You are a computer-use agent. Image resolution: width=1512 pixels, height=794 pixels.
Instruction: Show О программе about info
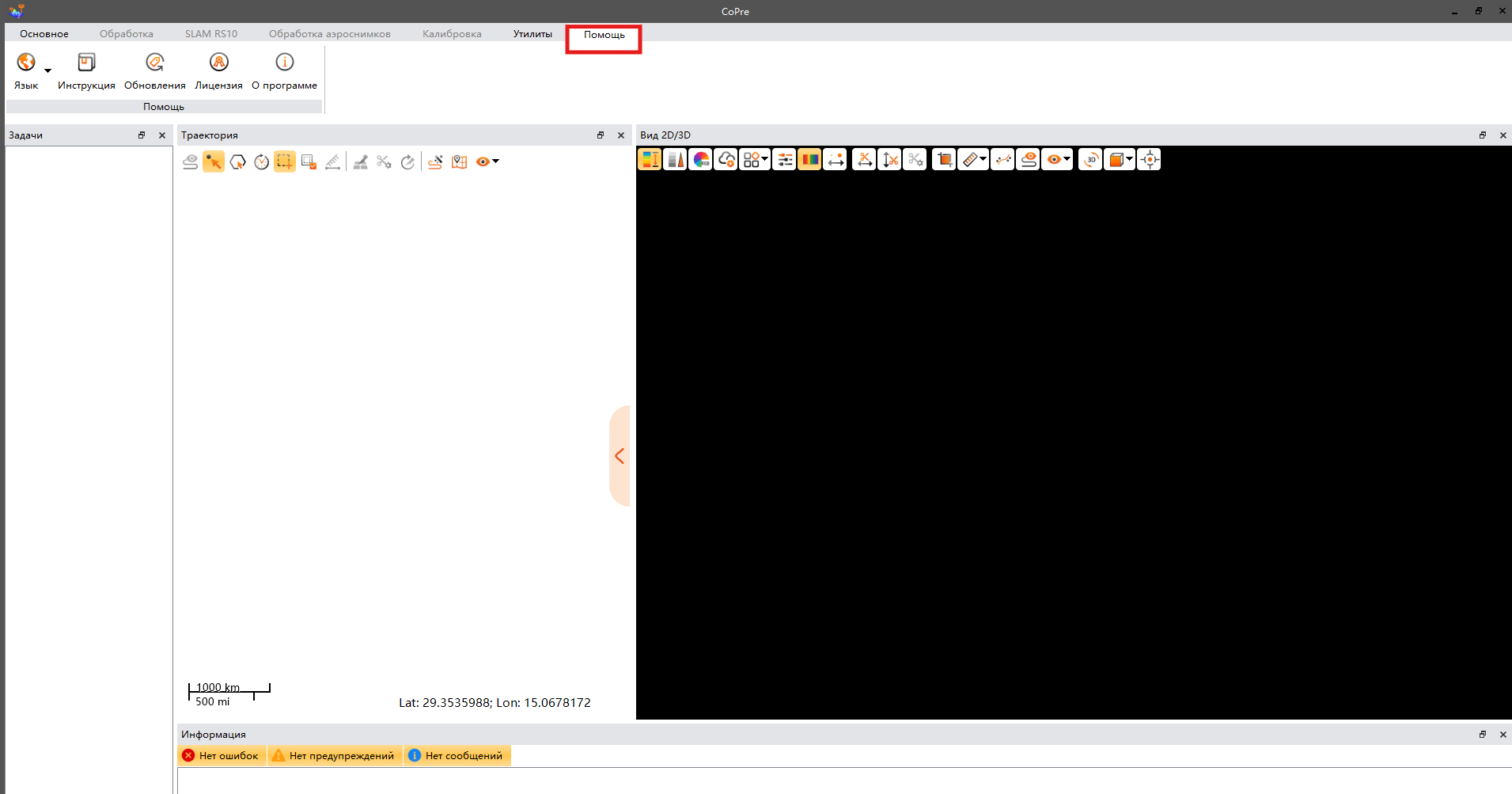click(284, 70)
